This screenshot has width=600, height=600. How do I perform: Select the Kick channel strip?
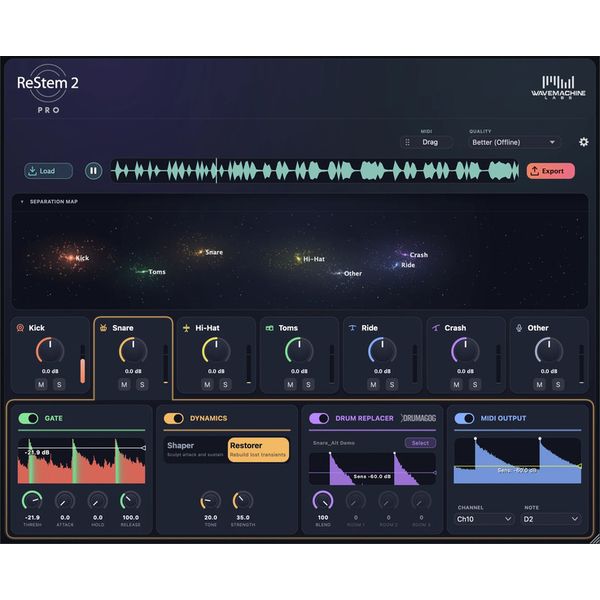point(50,355)
